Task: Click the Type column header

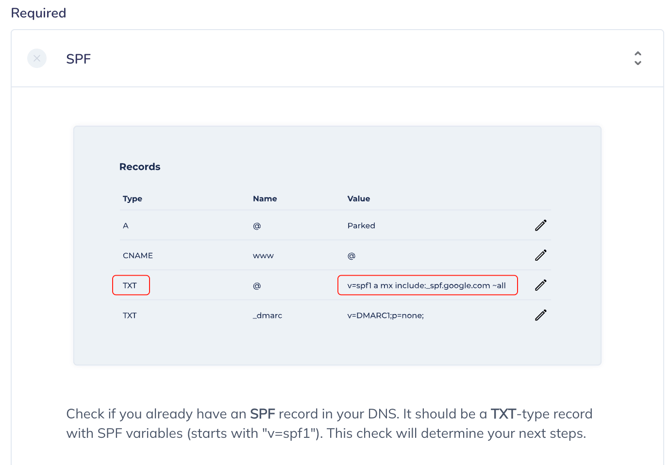Action: [x=132, y=199]
